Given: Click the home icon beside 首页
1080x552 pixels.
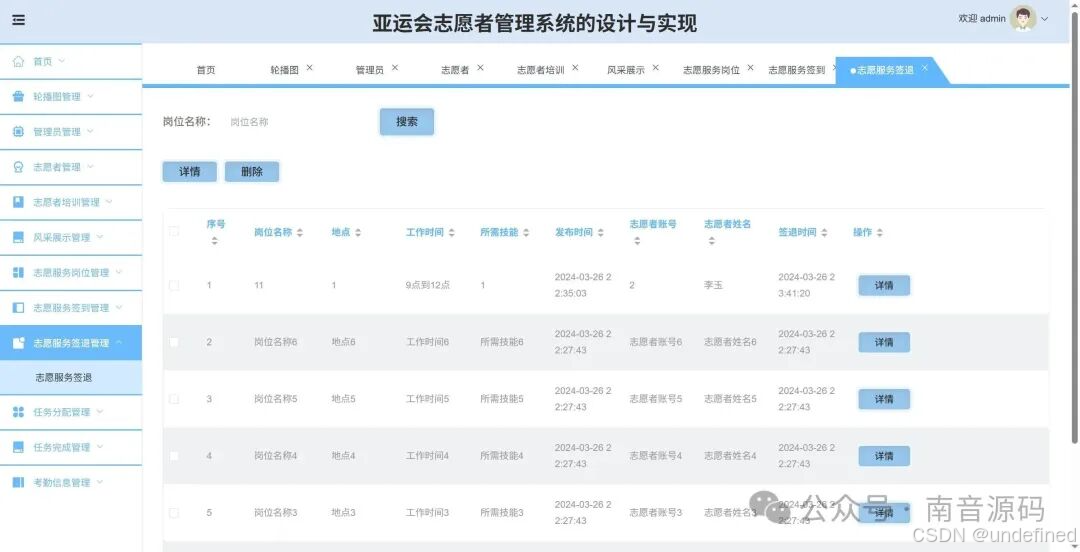Looking at the screenshot, I should (x=19, y=61).
